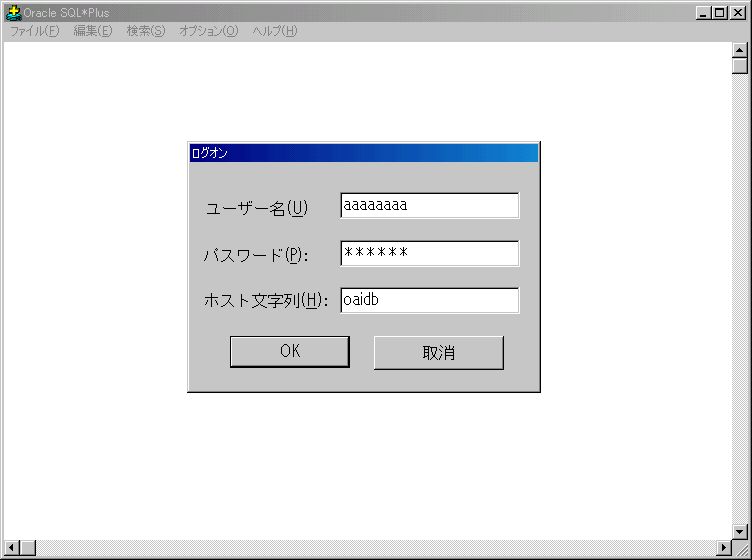Viewport: 752px width, 560px height.
Task: Focus the ユーザー名 input field
Action: coord(430,206)
